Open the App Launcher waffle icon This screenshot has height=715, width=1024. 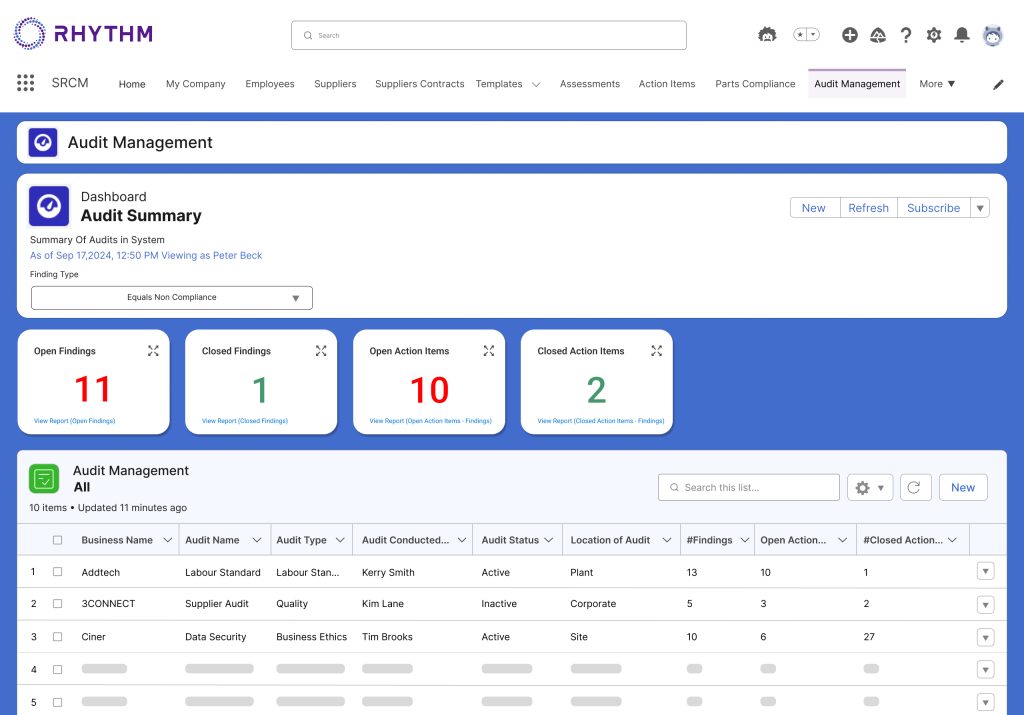point(25,83)
